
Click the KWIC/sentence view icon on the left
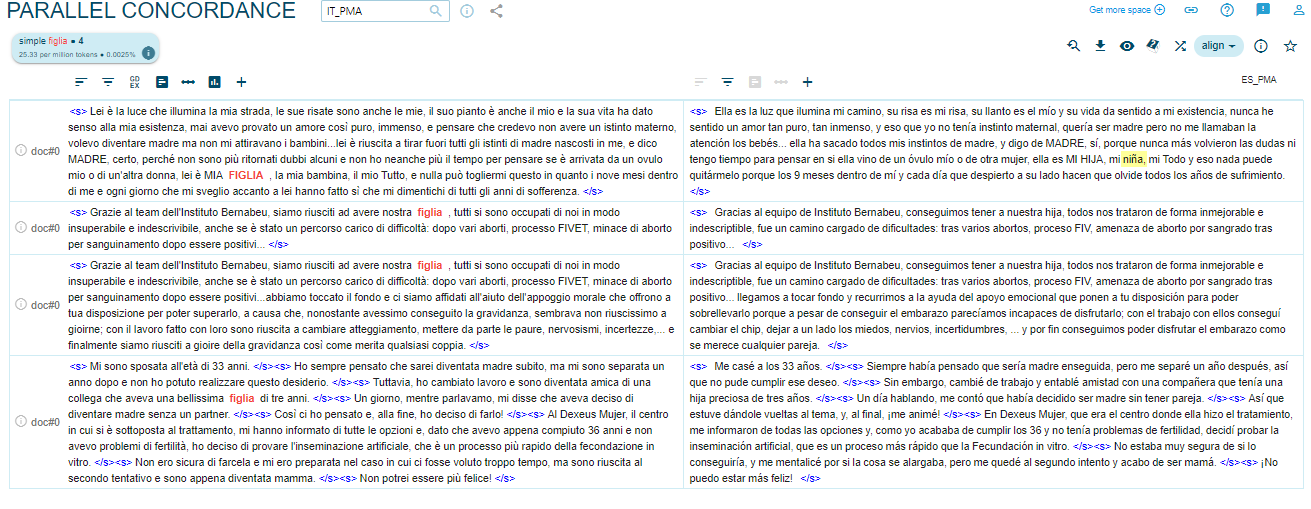point(162,82)
